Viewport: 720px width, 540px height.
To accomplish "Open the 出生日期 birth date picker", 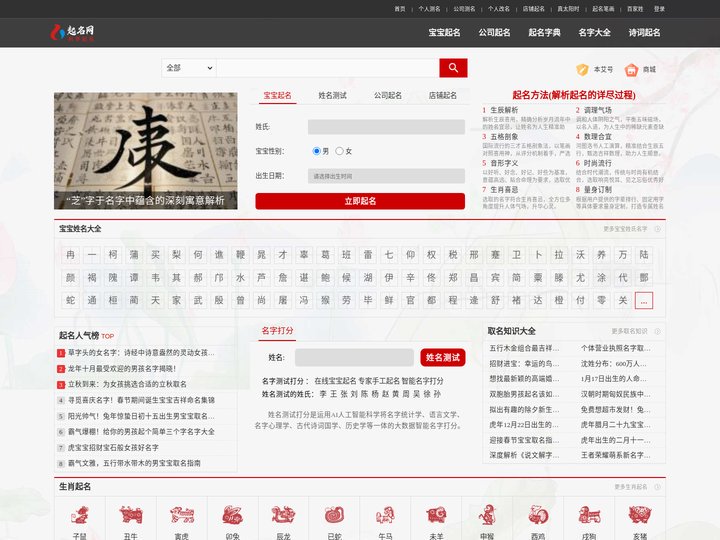I will tap(386, 176).
